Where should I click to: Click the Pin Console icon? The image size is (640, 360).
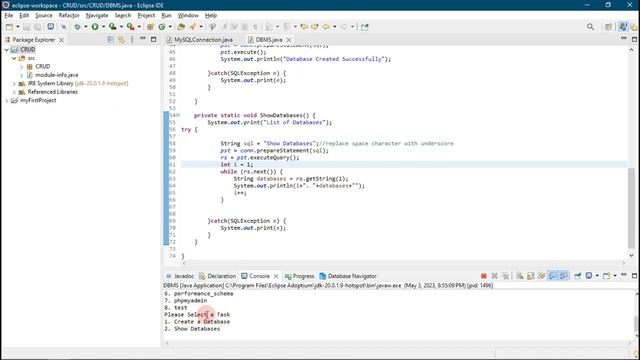click(x=578, y=276)
